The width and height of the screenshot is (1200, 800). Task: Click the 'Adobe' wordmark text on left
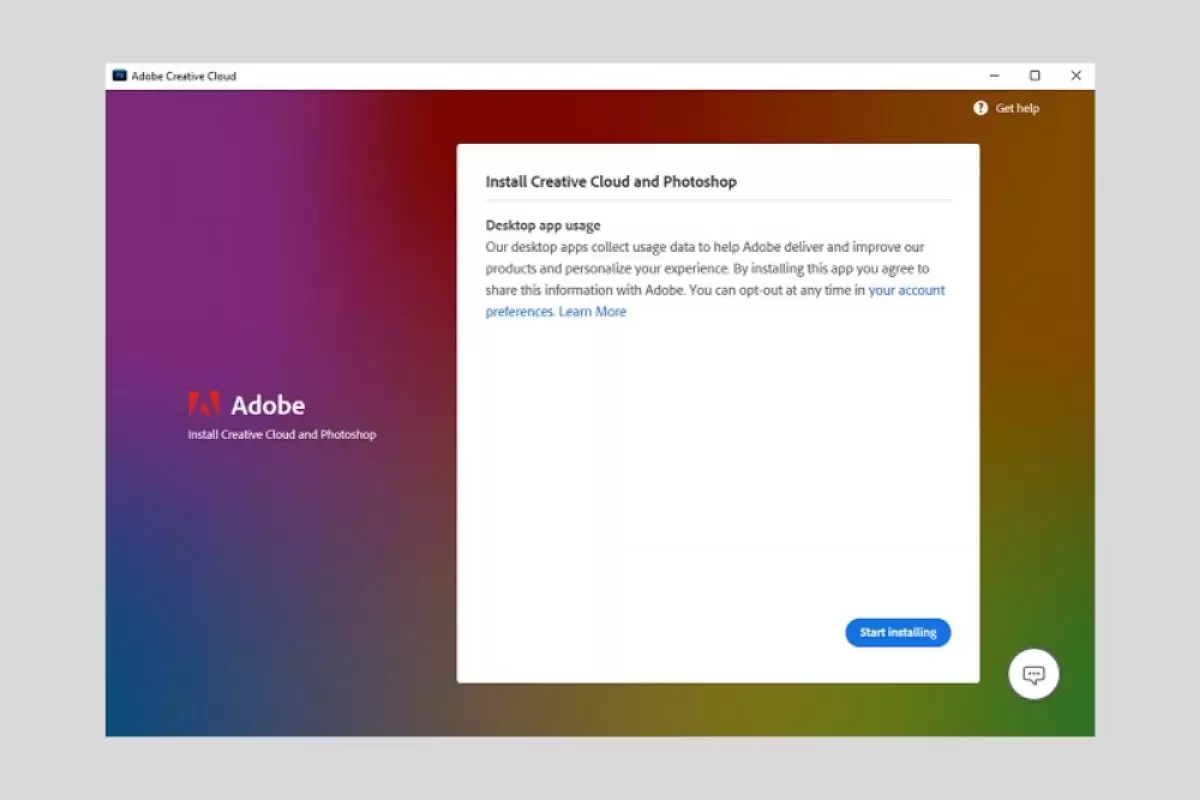(268, 405)
